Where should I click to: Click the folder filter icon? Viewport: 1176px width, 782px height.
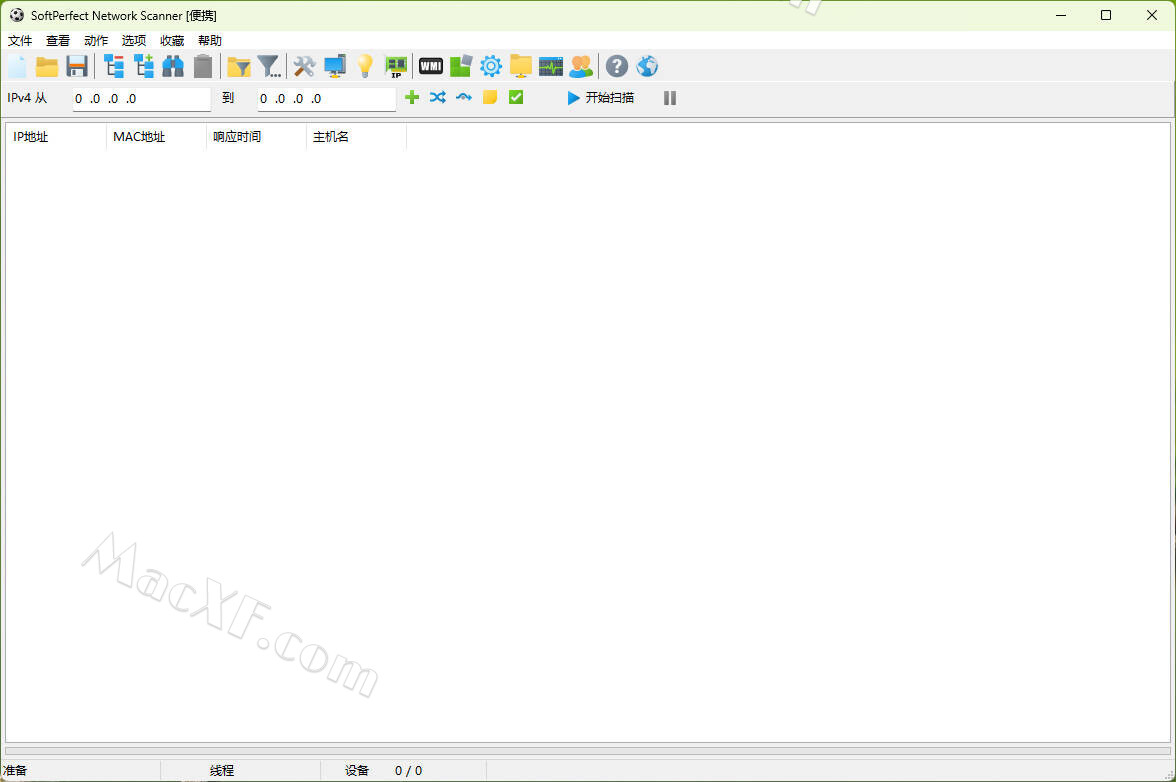(239, 67)
